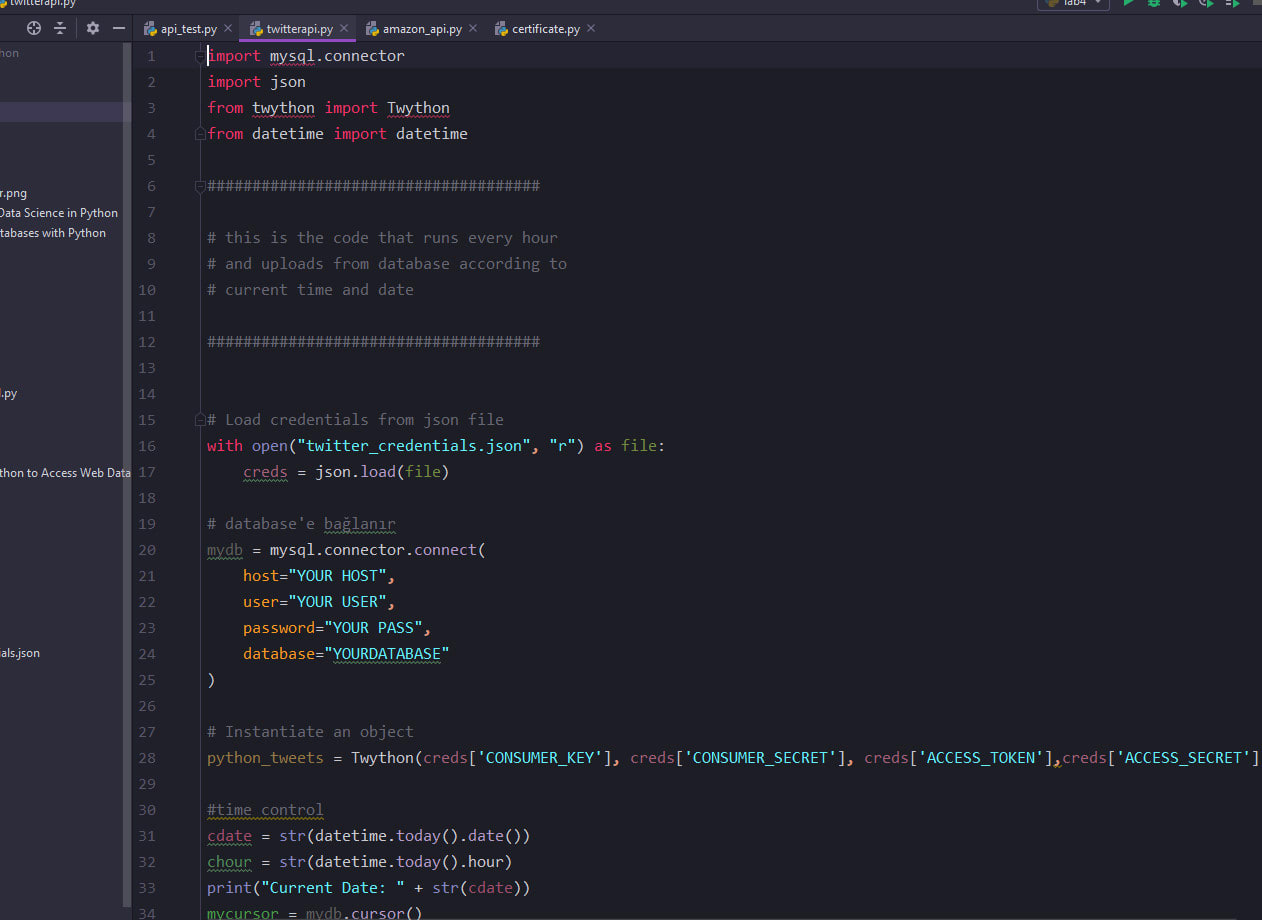Click line number 20 in the gutter

tap(147, 550)
